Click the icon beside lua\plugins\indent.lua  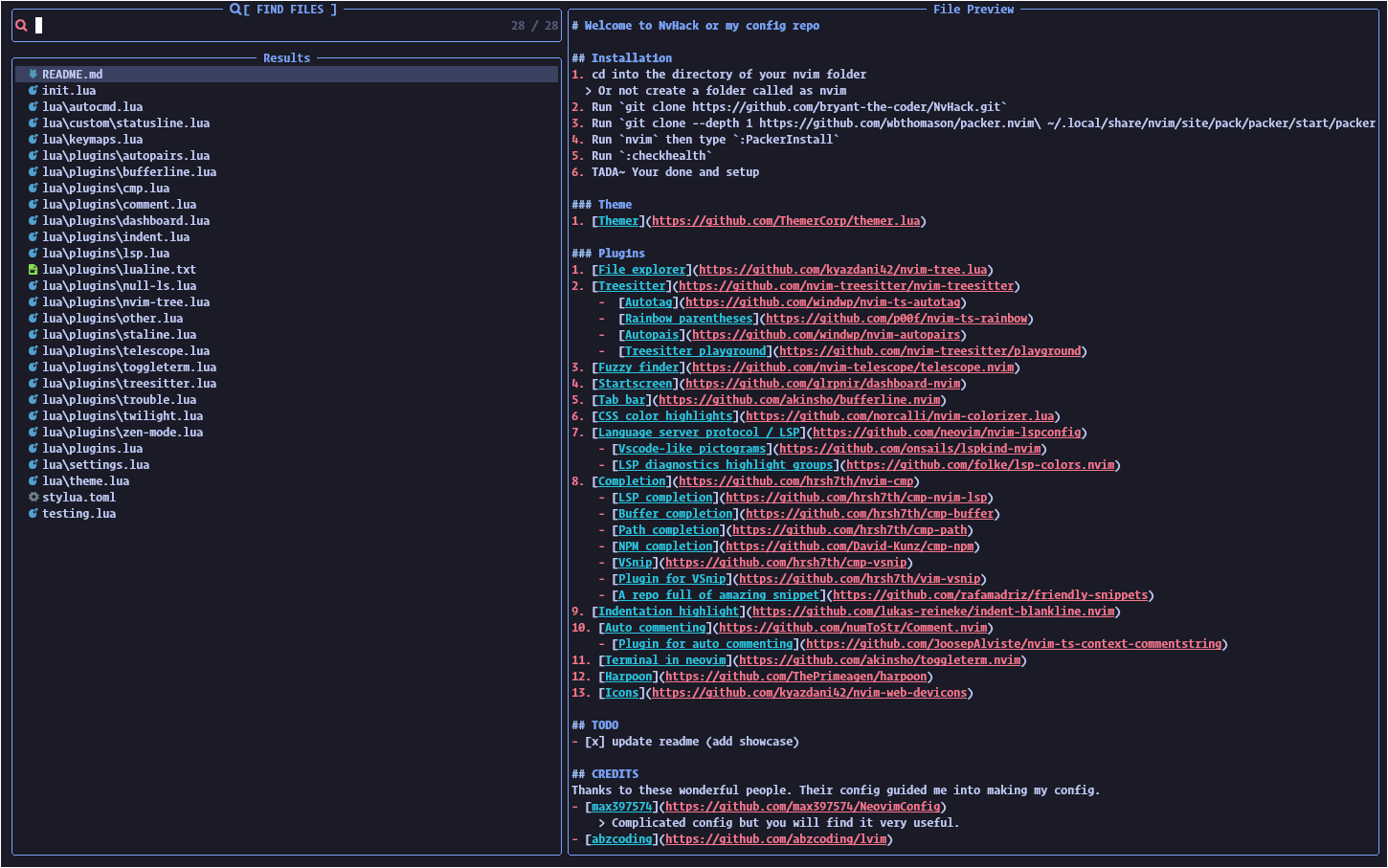[x=33, y=236]
